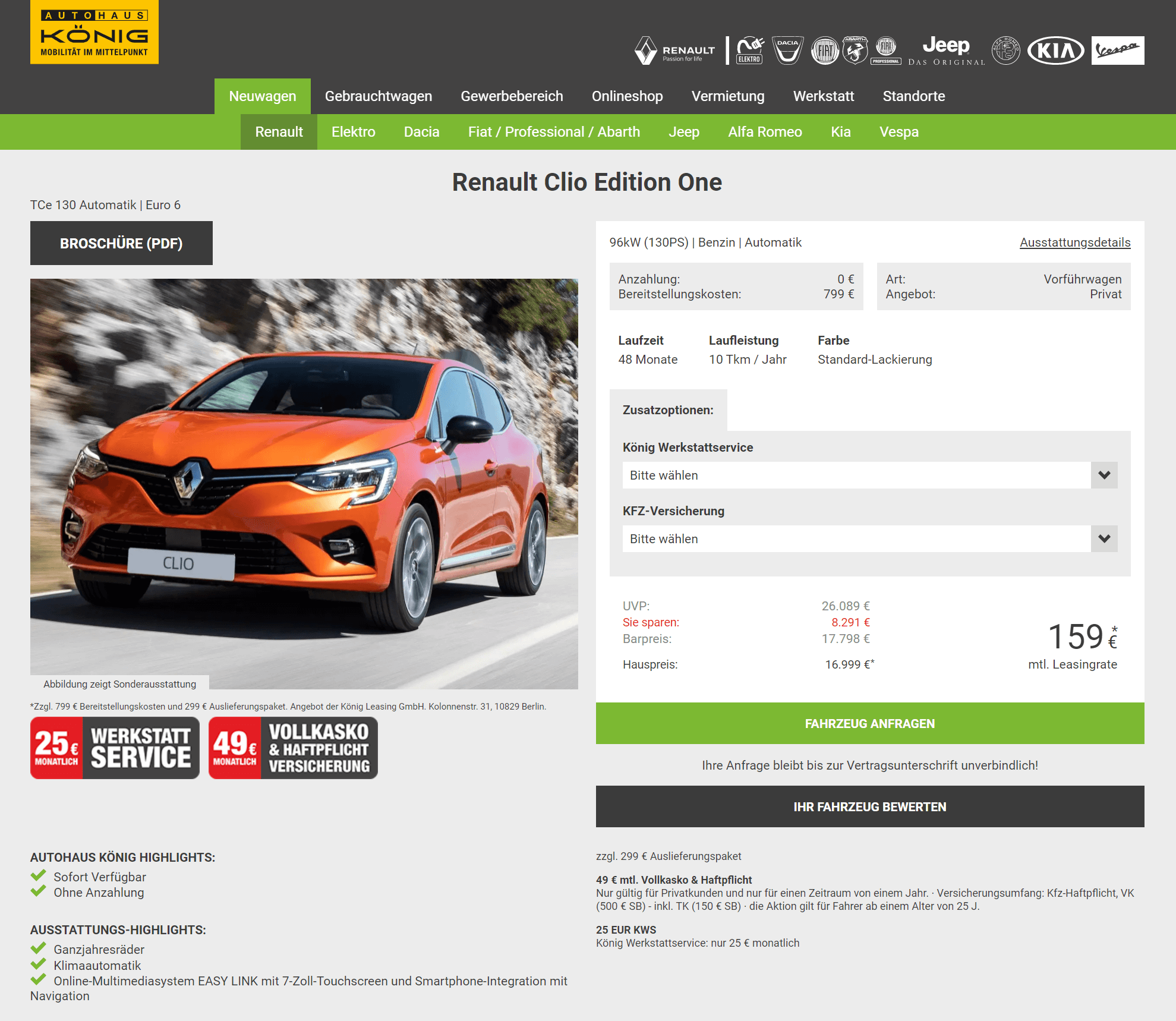The width and height of the screenshot is (1176, 1021).
Task: Click the 25€ Werkstatt Service badge
Action: [115, 748]
